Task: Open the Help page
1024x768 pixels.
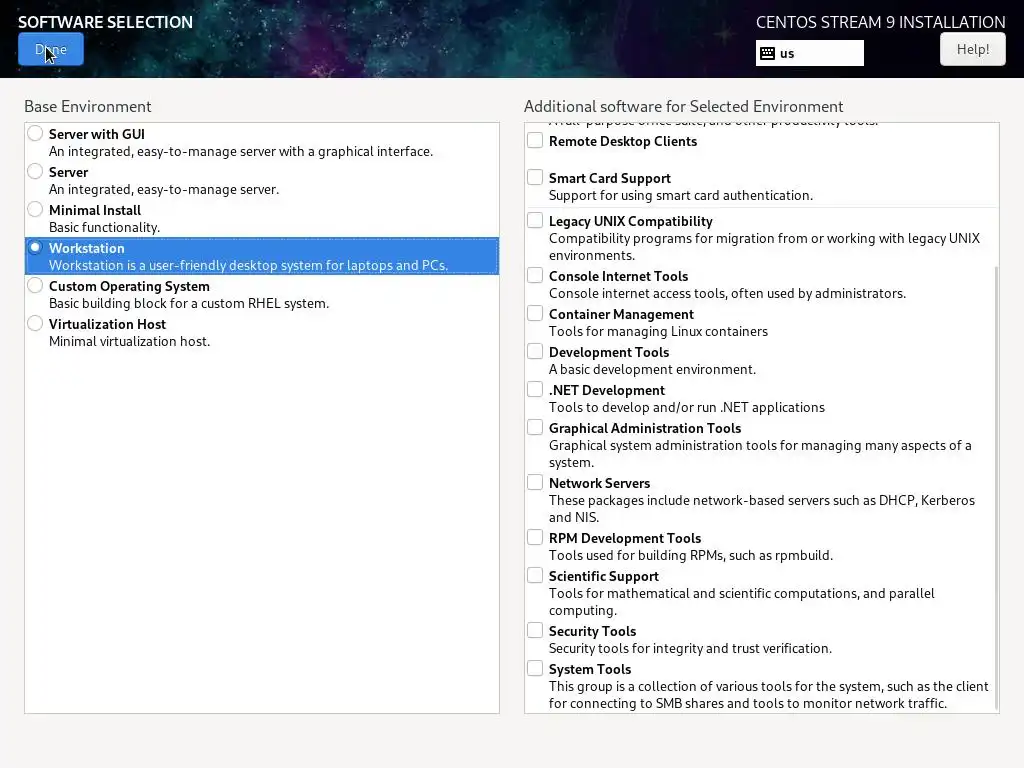Action: click(972, 49)
